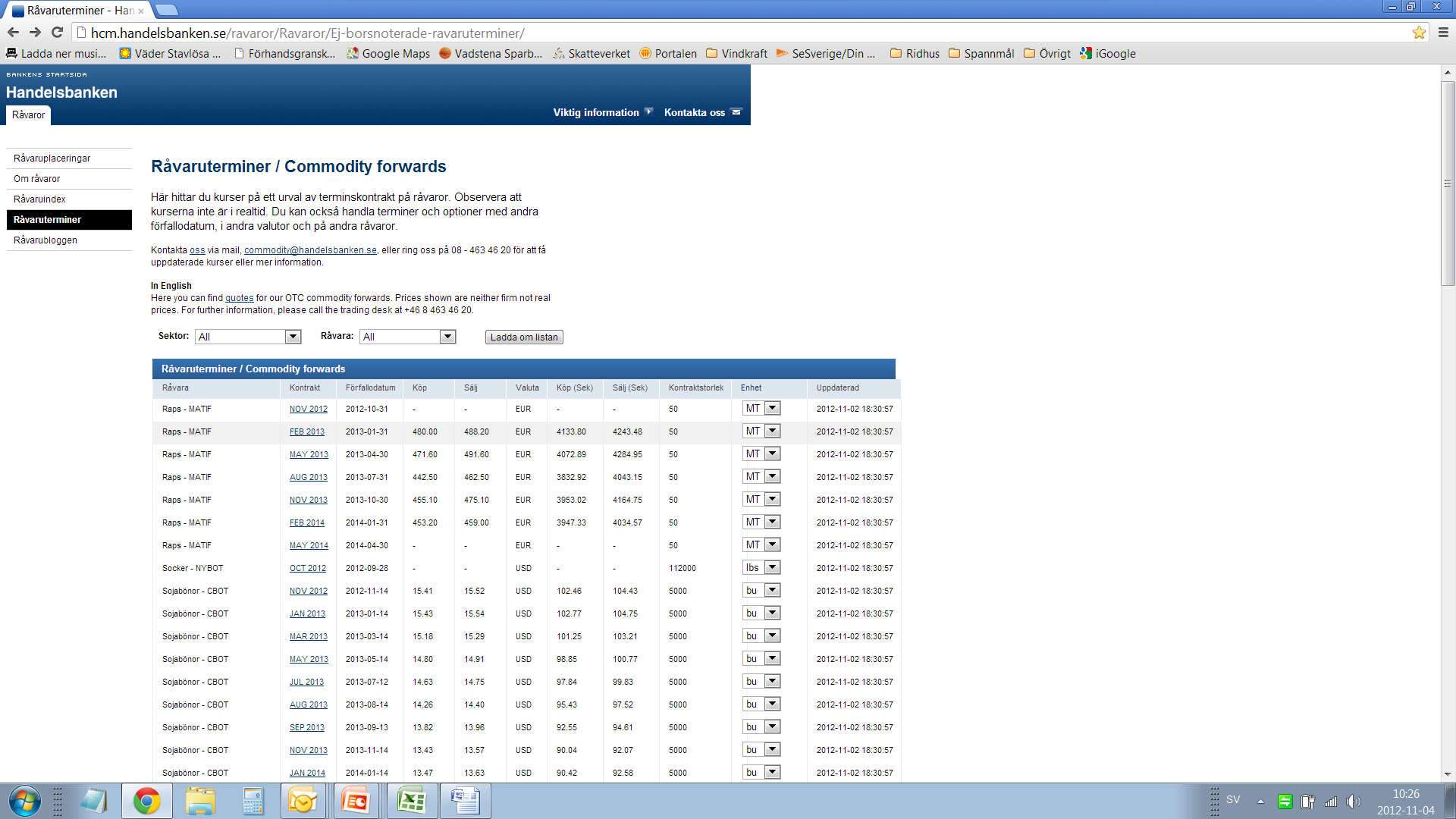Image resolution: width=1456 pixels, height=819 pixels.
Task: Open the Google Maps bookmark
Action: coord(388,54)
